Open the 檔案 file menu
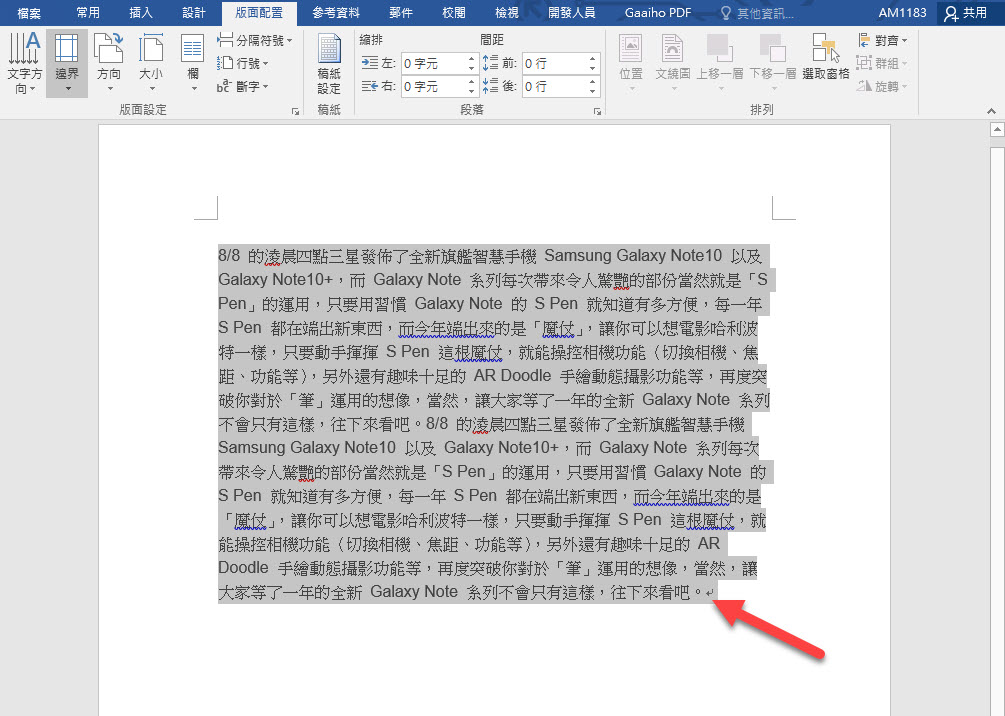 pyautogui.click(x=29, y=13)
